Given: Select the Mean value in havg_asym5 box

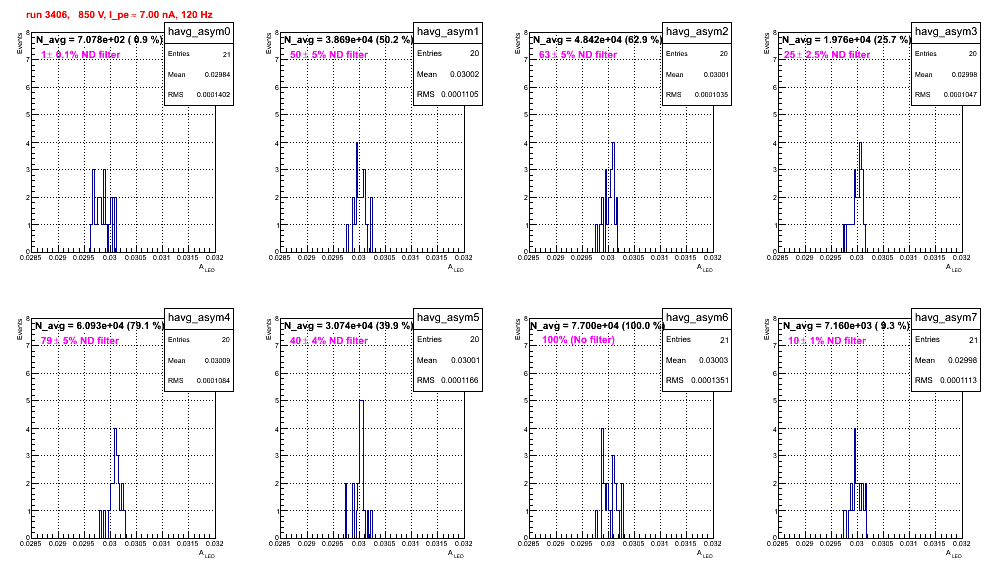Looking at the screenshot, I should (x=464, y=360).
